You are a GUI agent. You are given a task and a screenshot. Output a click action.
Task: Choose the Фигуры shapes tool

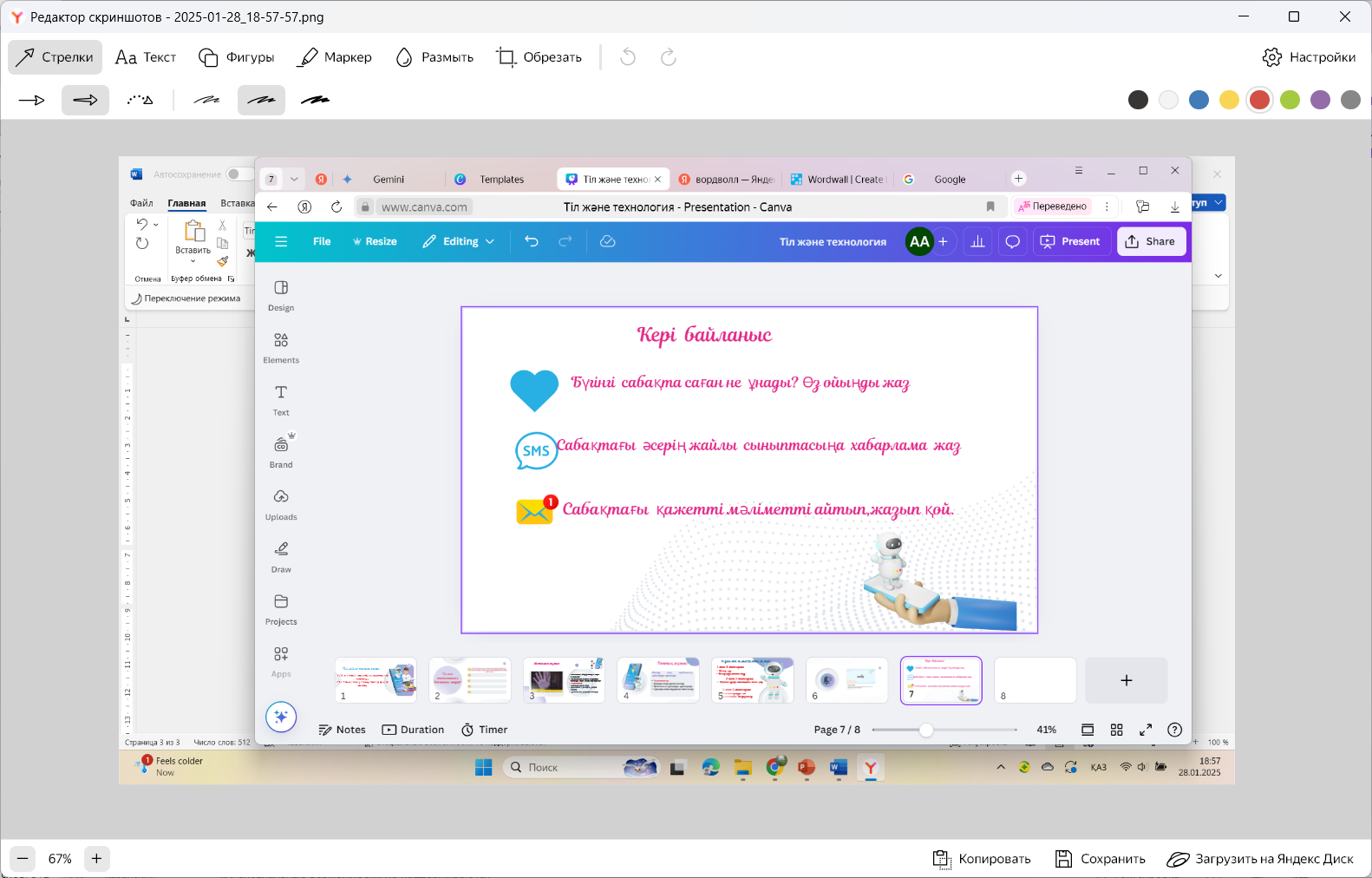coord(236,57)
